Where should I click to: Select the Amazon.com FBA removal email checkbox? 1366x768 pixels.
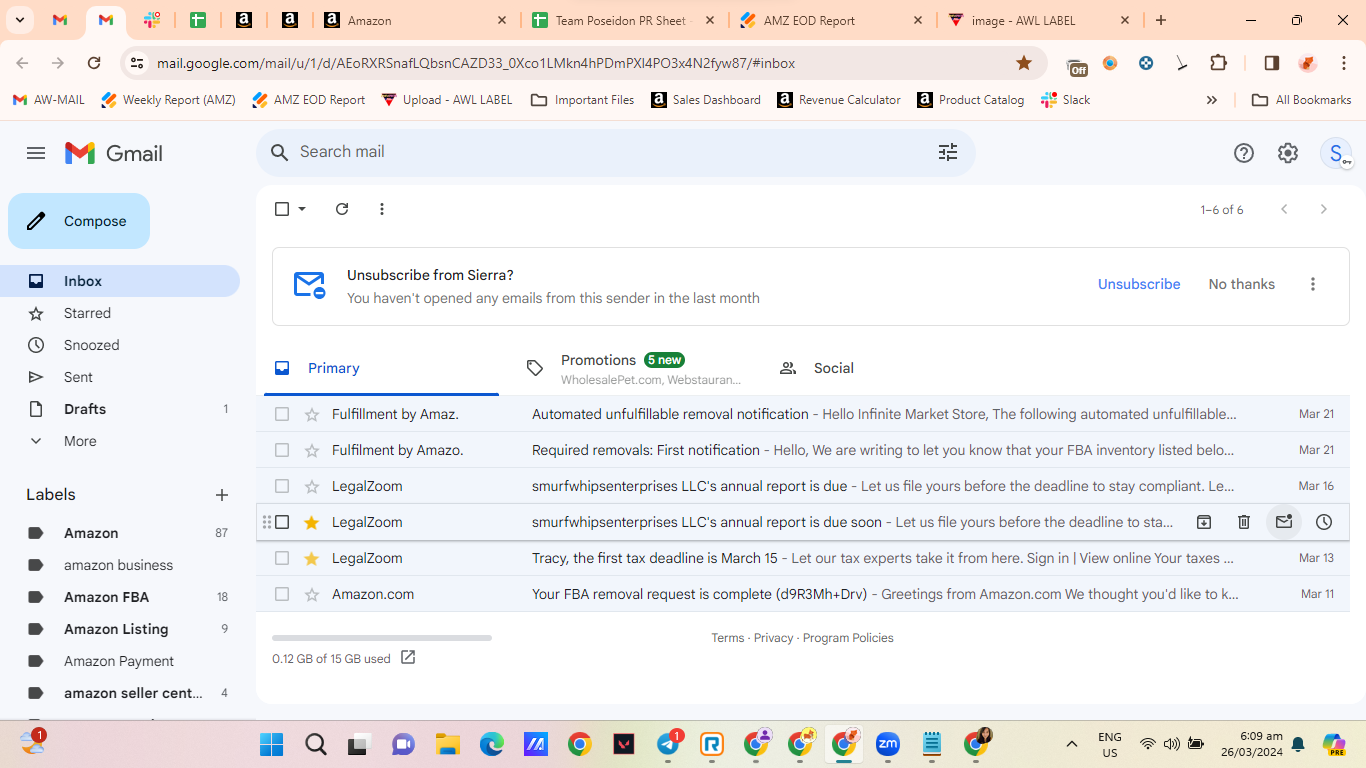coord(282,594)
